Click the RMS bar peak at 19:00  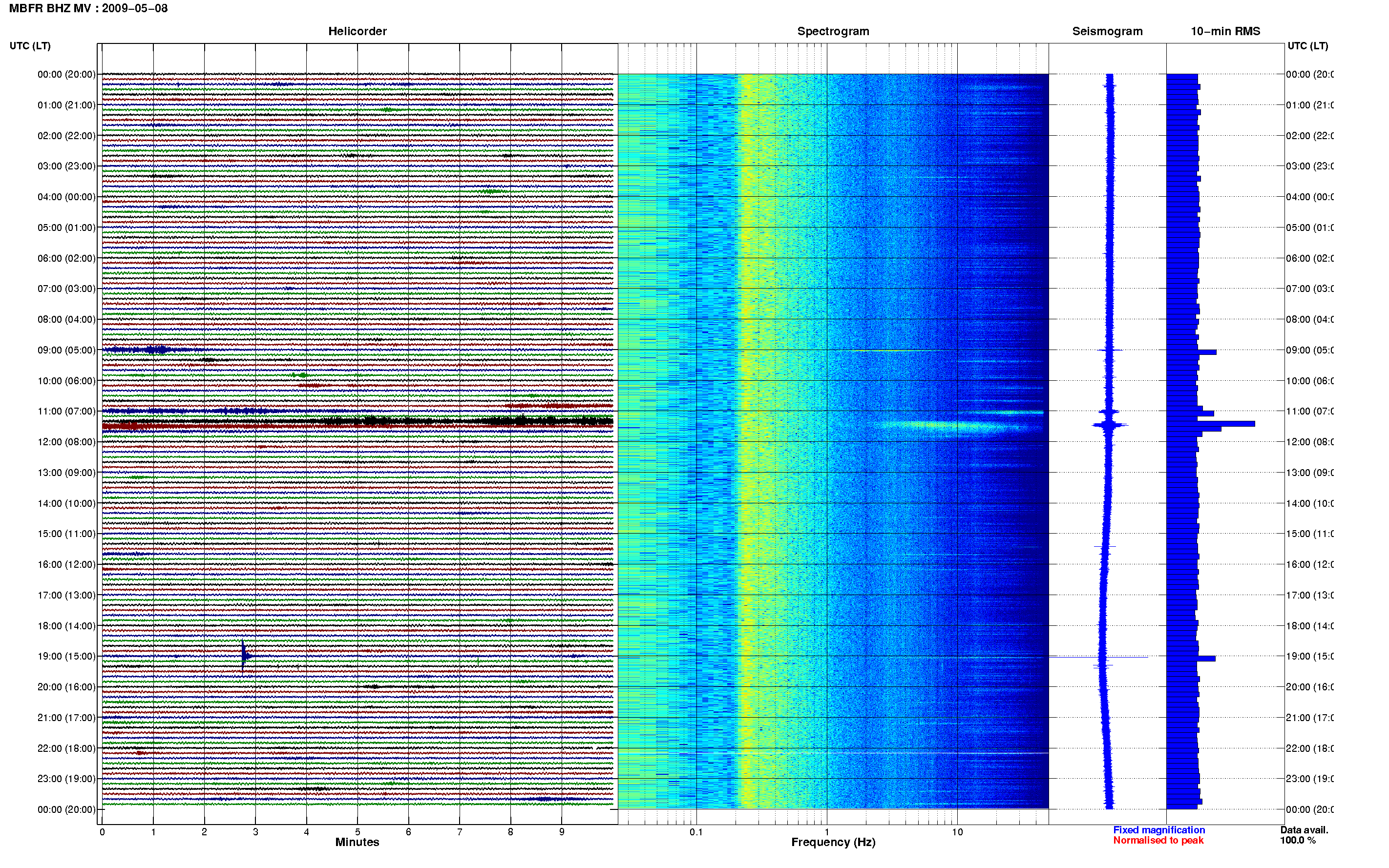[1191, 659]
